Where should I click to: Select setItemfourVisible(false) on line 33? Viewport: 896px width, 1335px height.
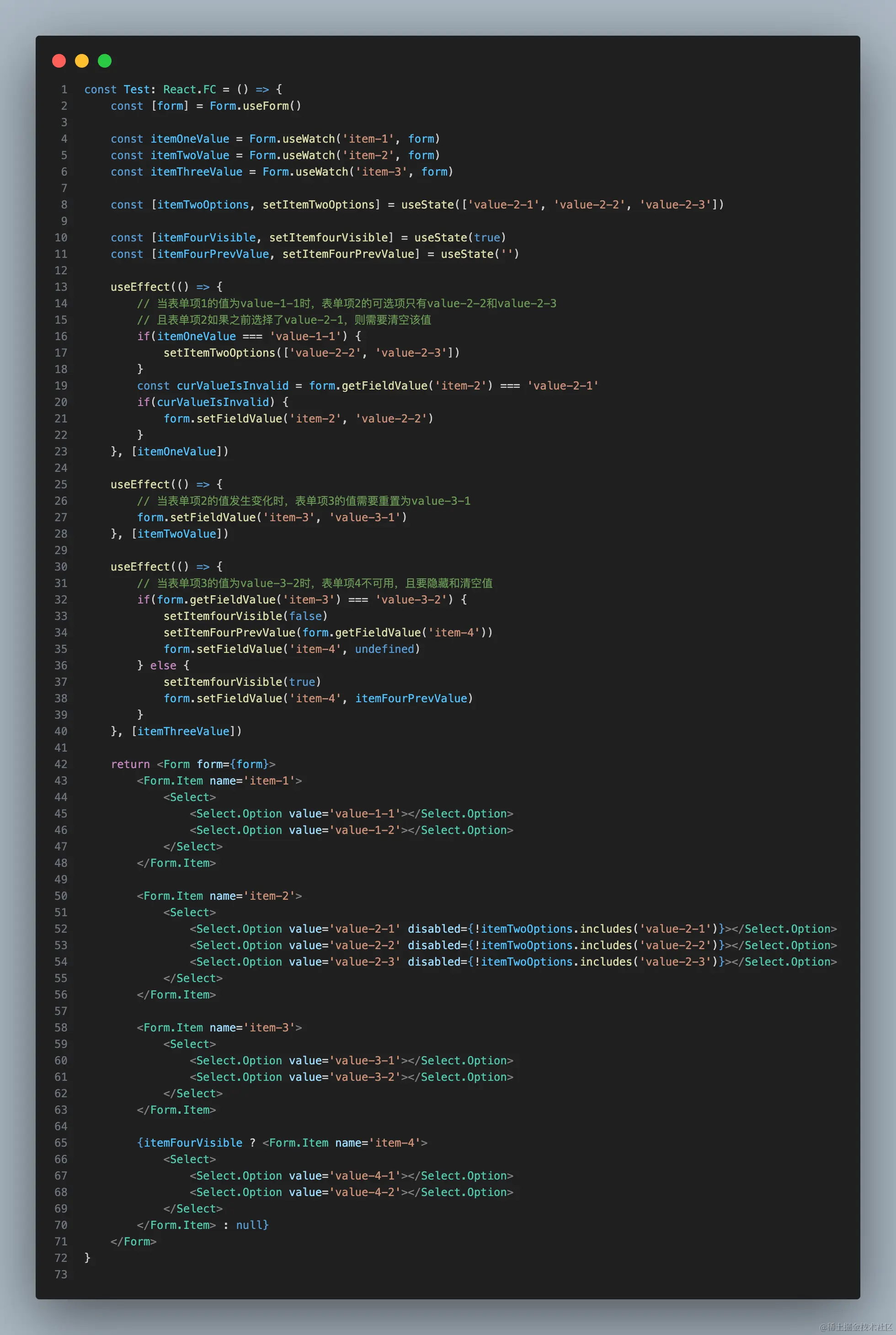[x=245, y=616]
